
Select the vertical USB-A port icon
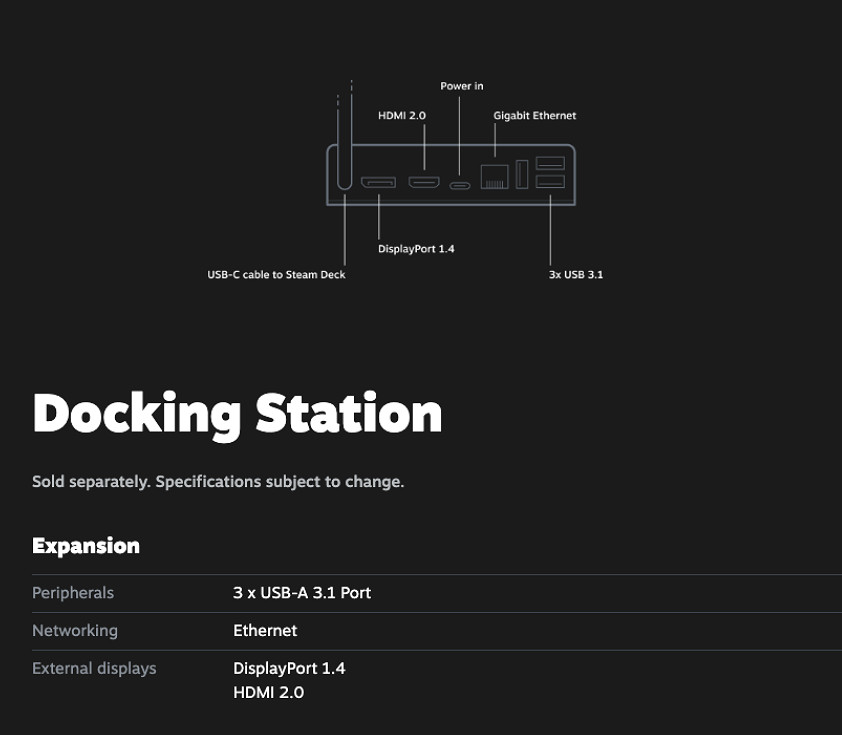point(521,172)
